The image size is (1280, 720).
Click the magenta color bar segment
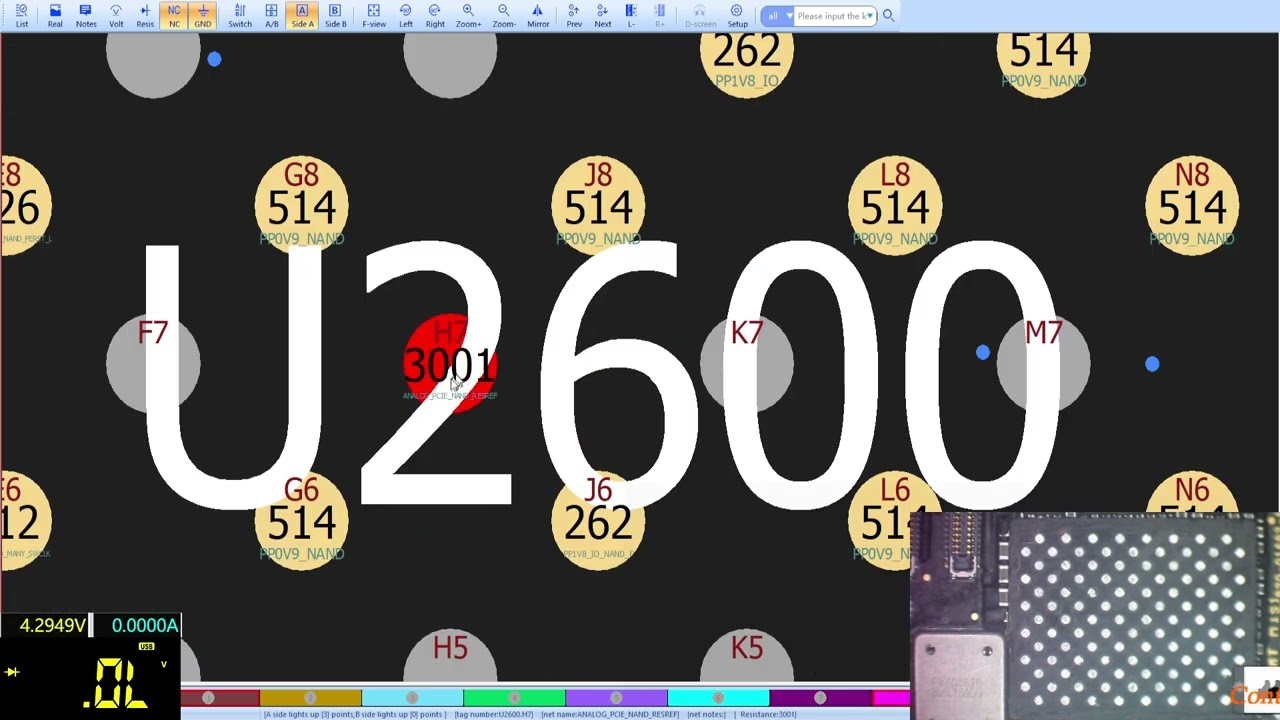coord(891,698)
